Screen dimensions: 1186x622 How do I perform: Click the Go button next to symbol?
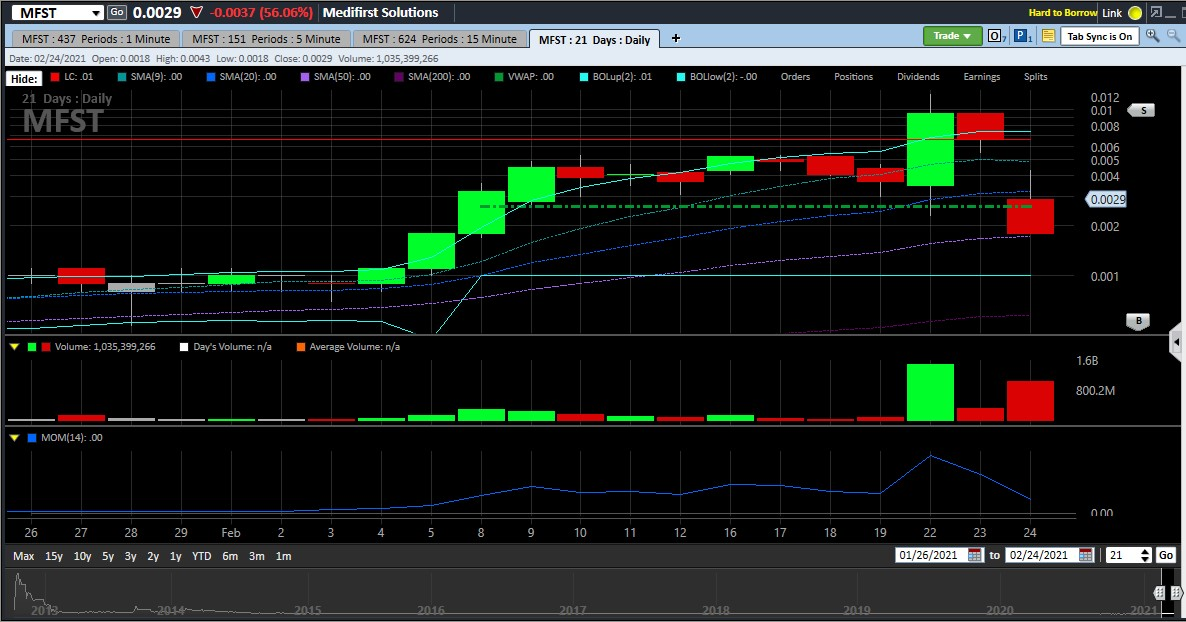[117, 12]
